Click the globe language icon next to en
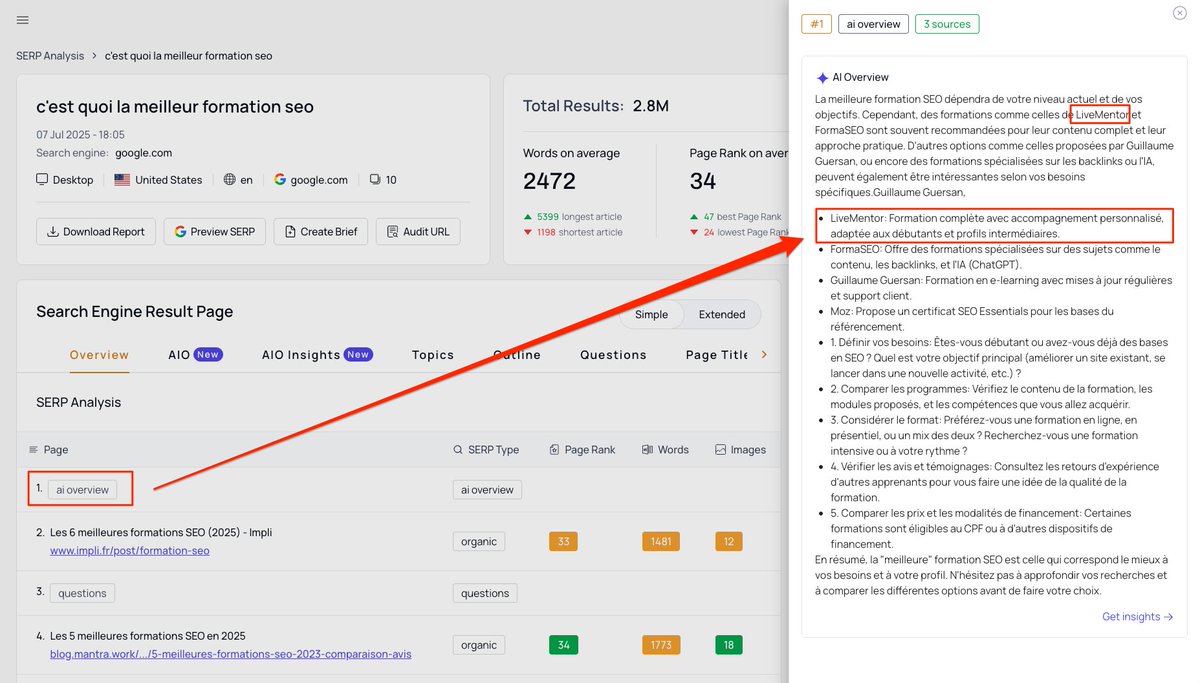 pos(230,180)
